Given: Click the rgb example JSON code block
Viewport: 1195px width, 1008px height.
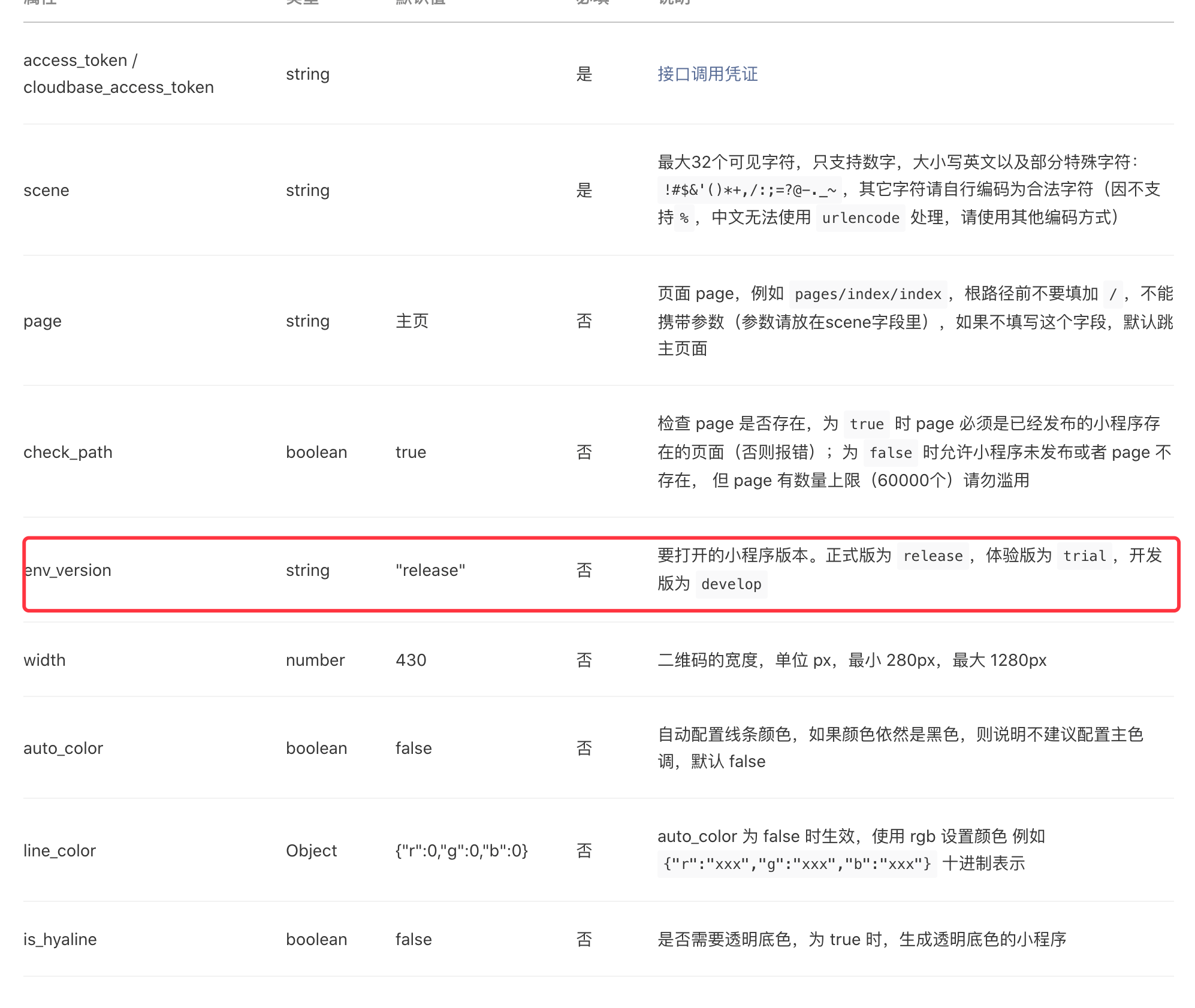Looking at the screenshot, I should point(796,864).
